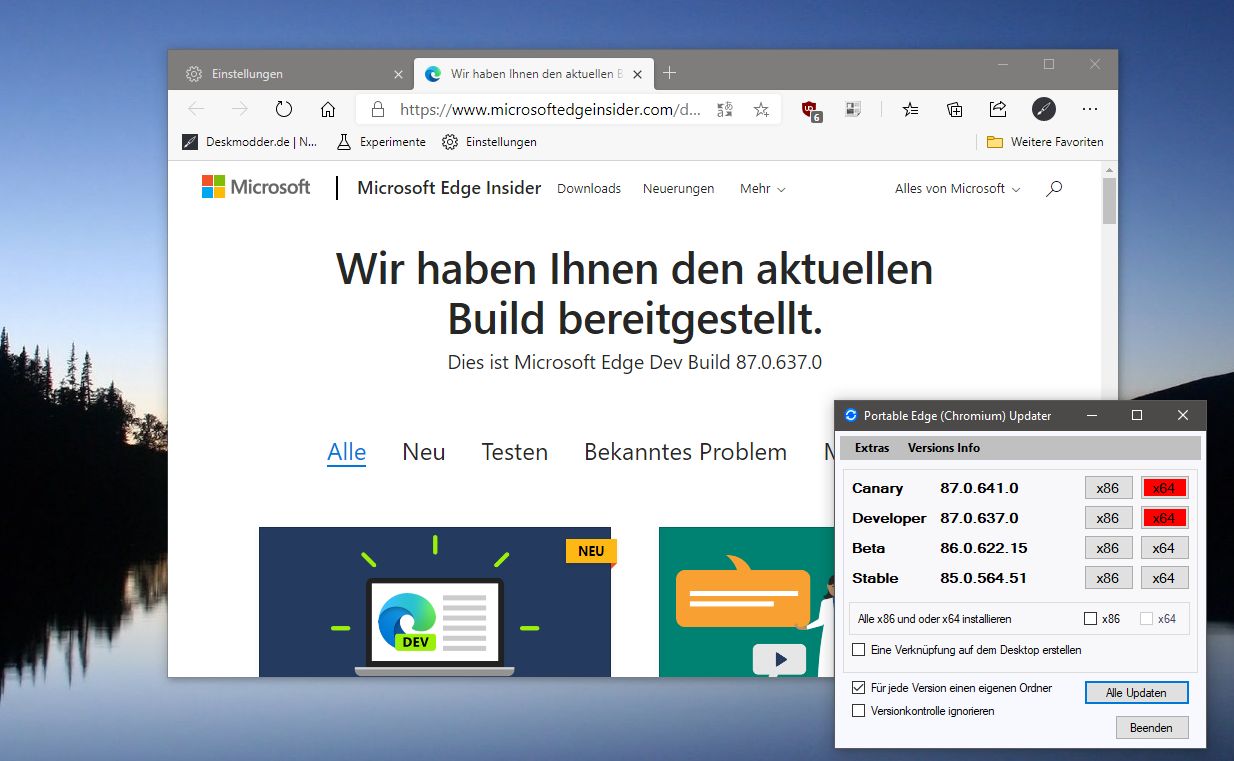Click Microsoft Edge Insider heading link
Screen dimensions: 1234x761
449,188
